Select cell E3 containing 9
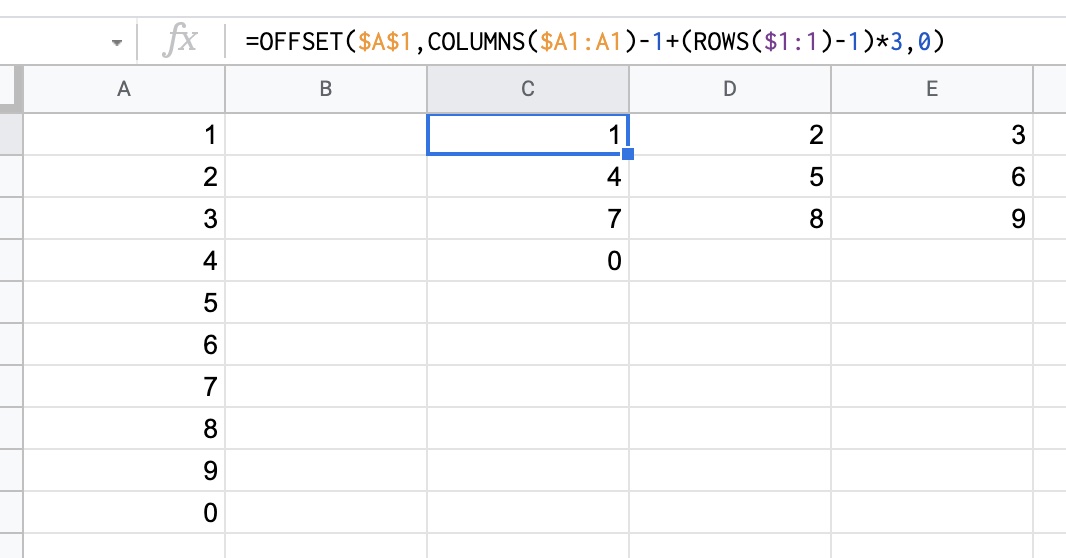 (x=931, y=218)
